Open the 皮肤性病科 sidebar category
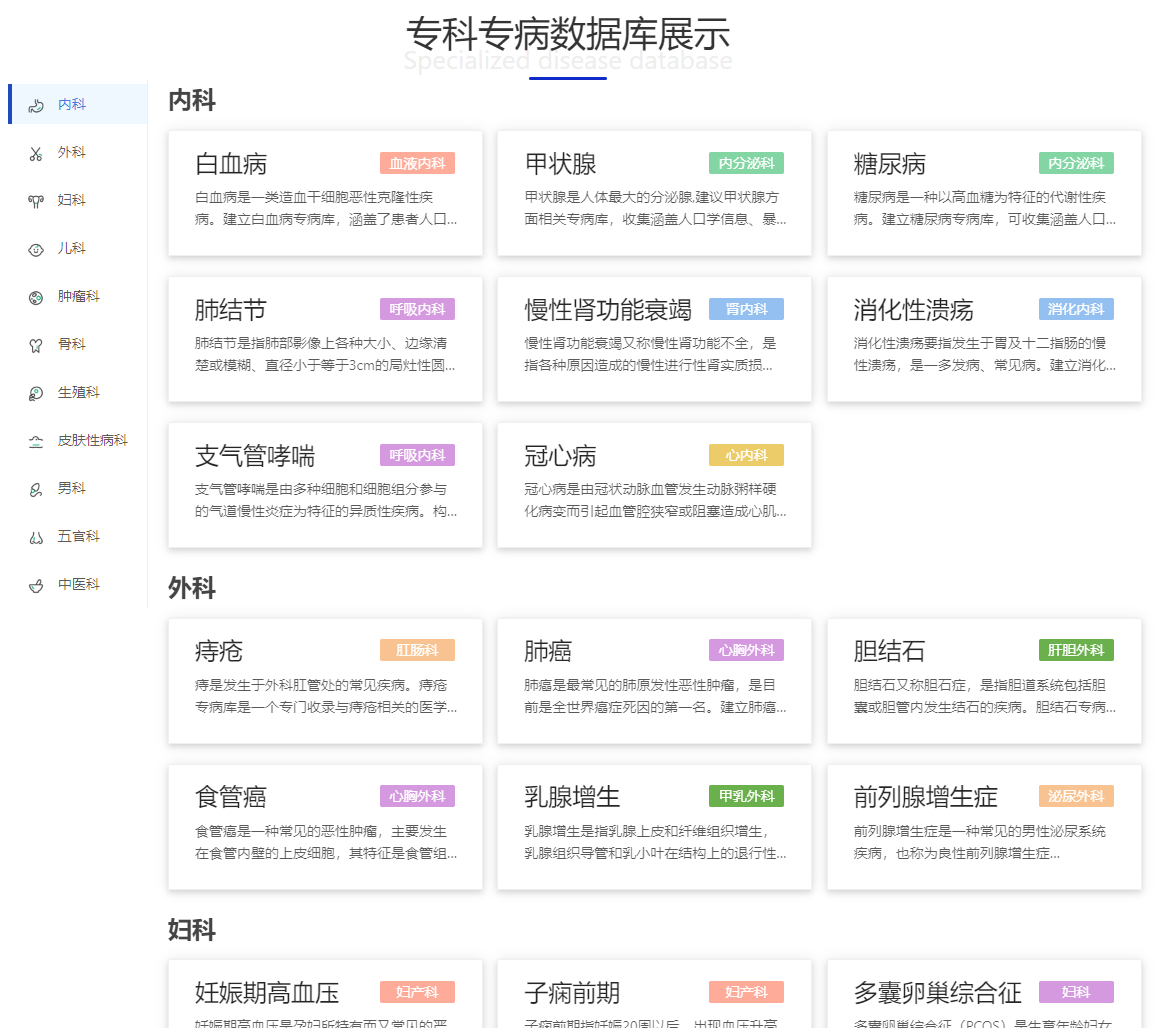 [x=92, y=441]
